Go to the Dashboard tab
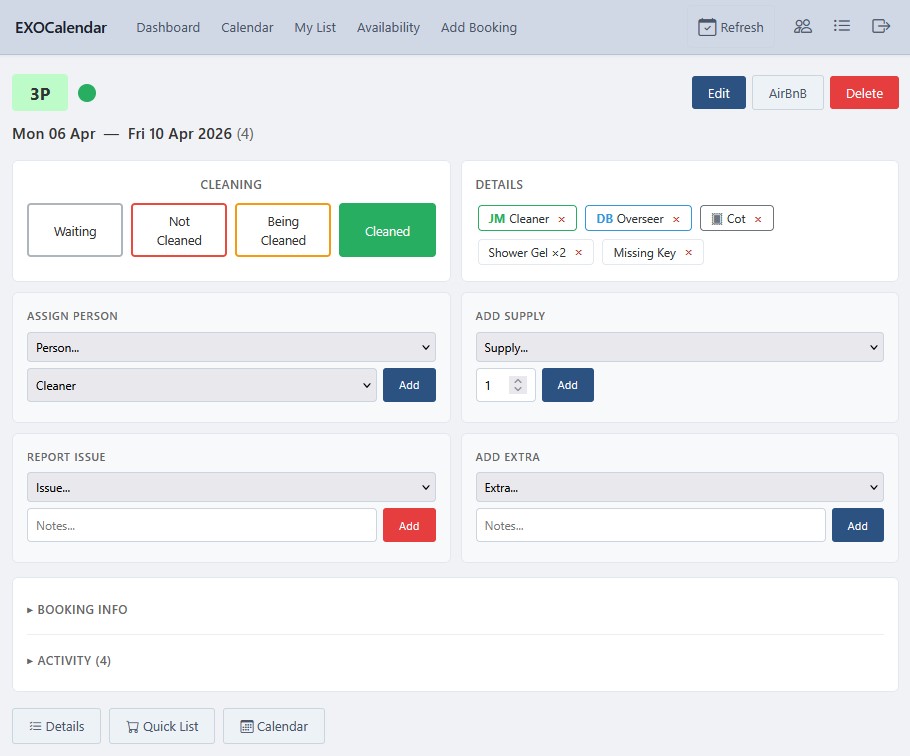 pos(168,27)
